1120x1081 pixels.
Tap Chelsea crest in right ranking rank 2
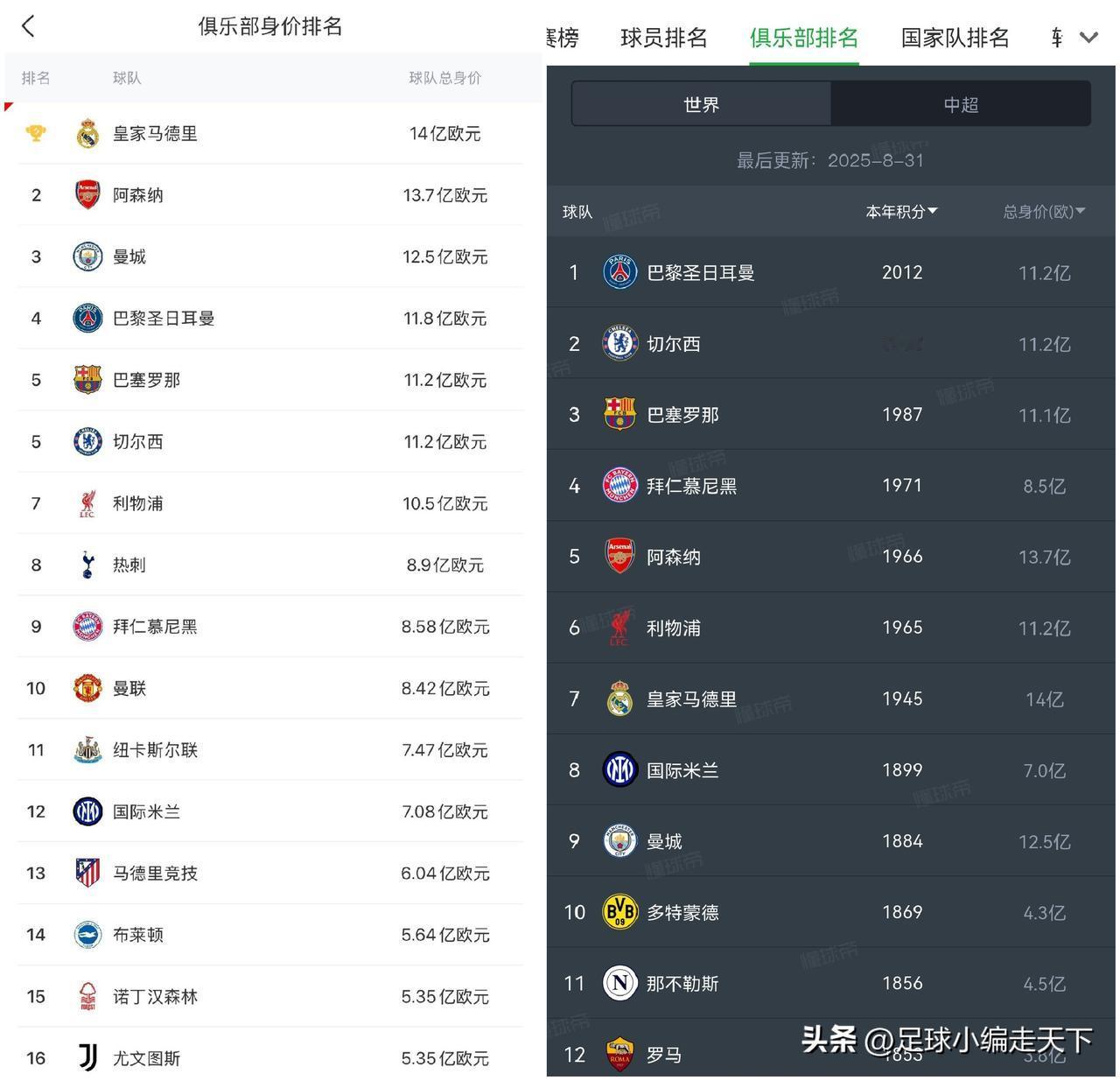[620, 343]
